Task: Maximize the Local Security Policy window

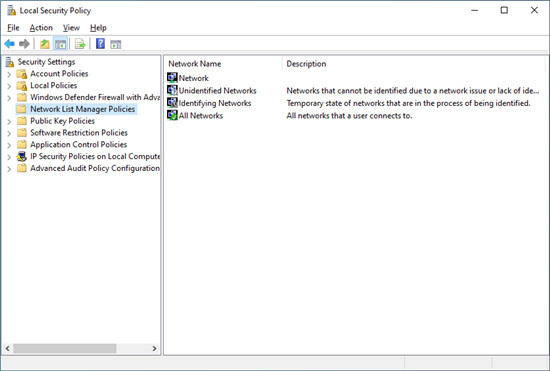Action: 504,11
